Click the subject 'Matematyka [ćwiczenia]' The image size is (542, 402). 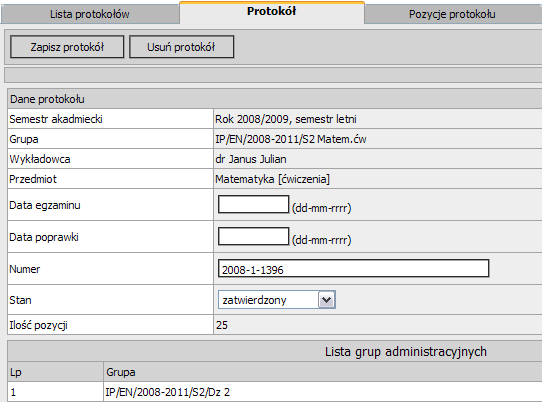point(272,179)
